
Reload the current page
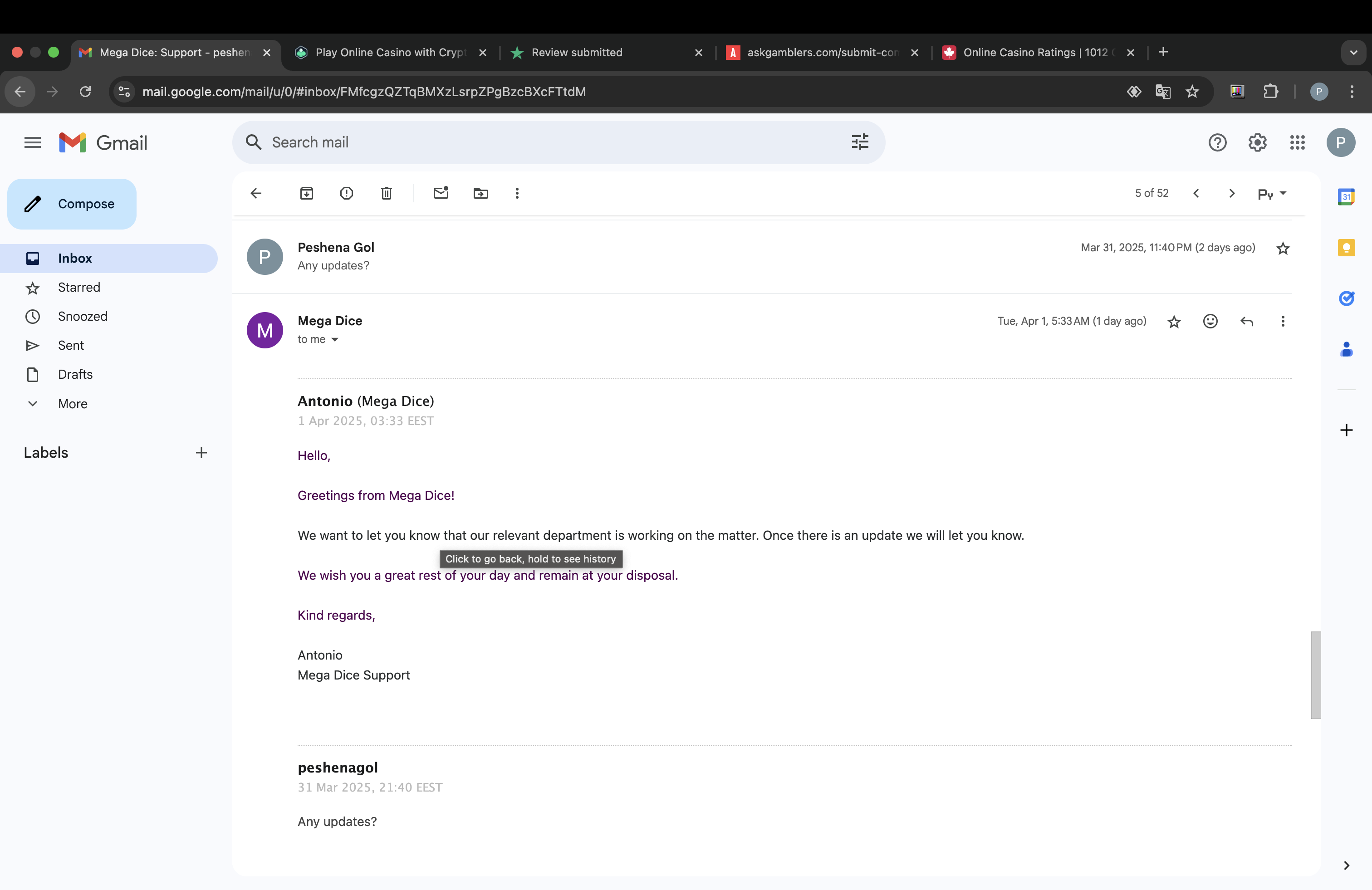[85, 92]
